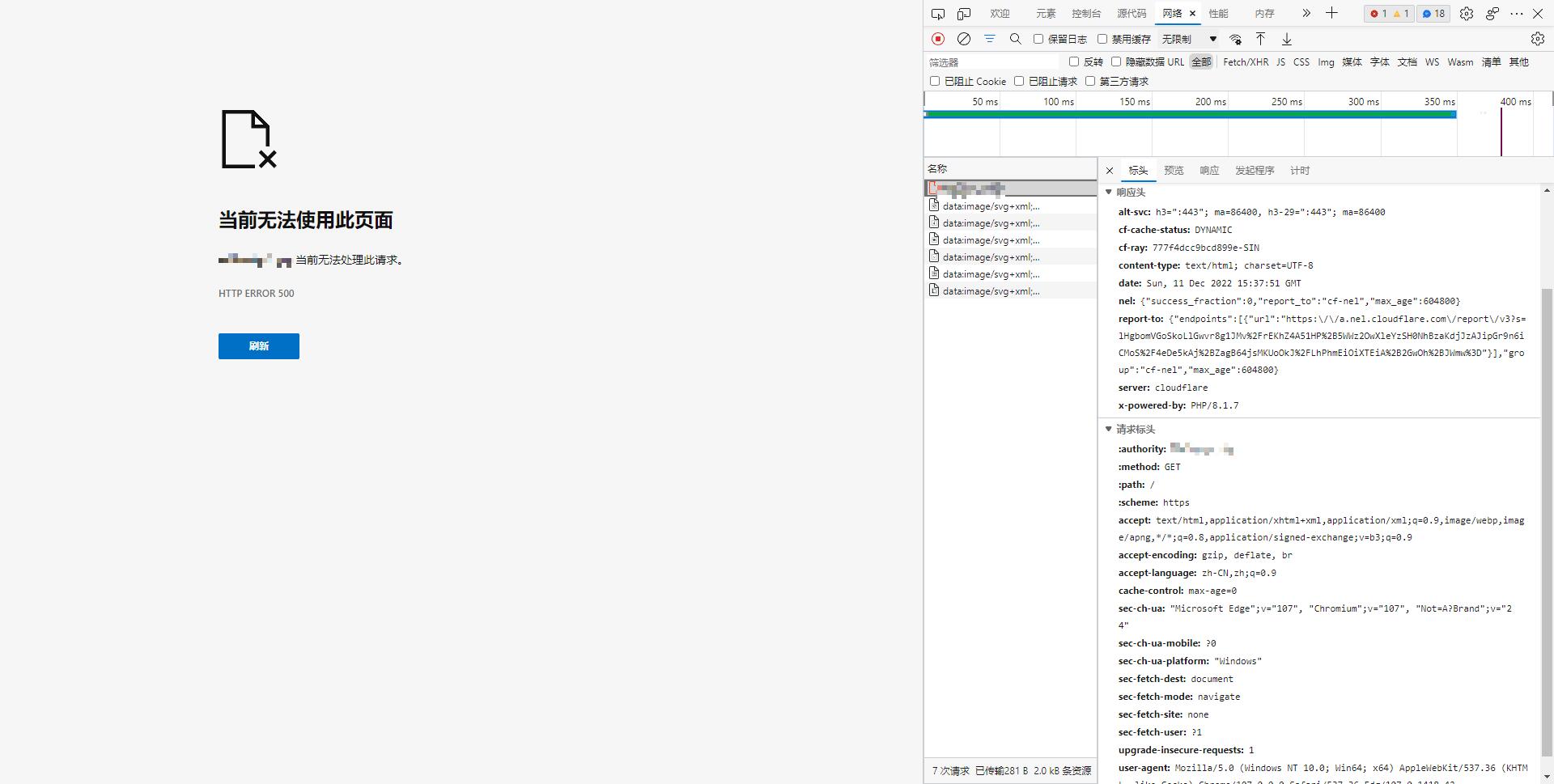
Task: Click the error and warning counter badge
Action: (1389, 14)
